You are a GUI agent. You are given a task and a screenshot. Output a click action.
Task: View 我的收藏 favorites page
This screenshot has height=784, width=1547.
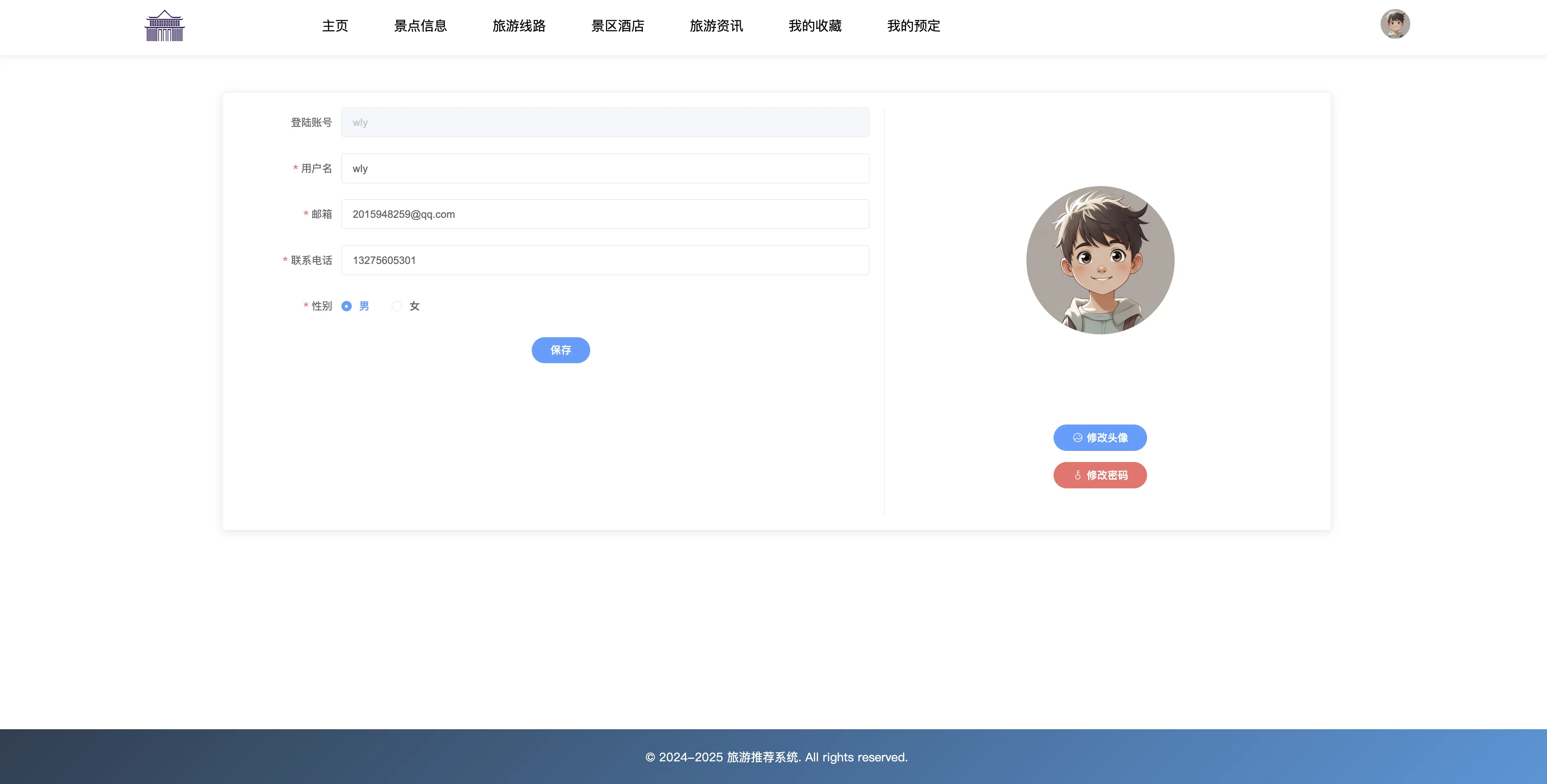814,26
